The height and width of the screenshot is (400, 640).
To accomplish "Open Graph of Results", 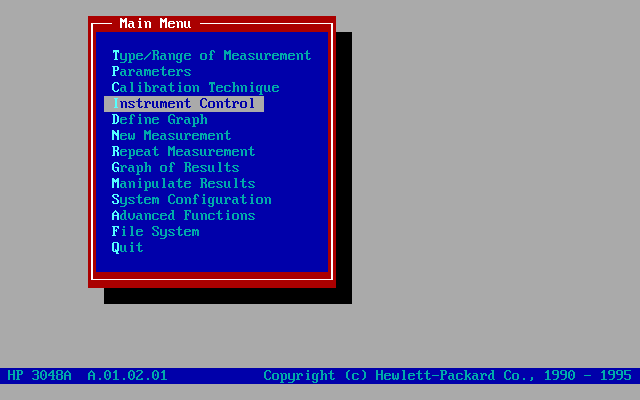I will 176,167.
